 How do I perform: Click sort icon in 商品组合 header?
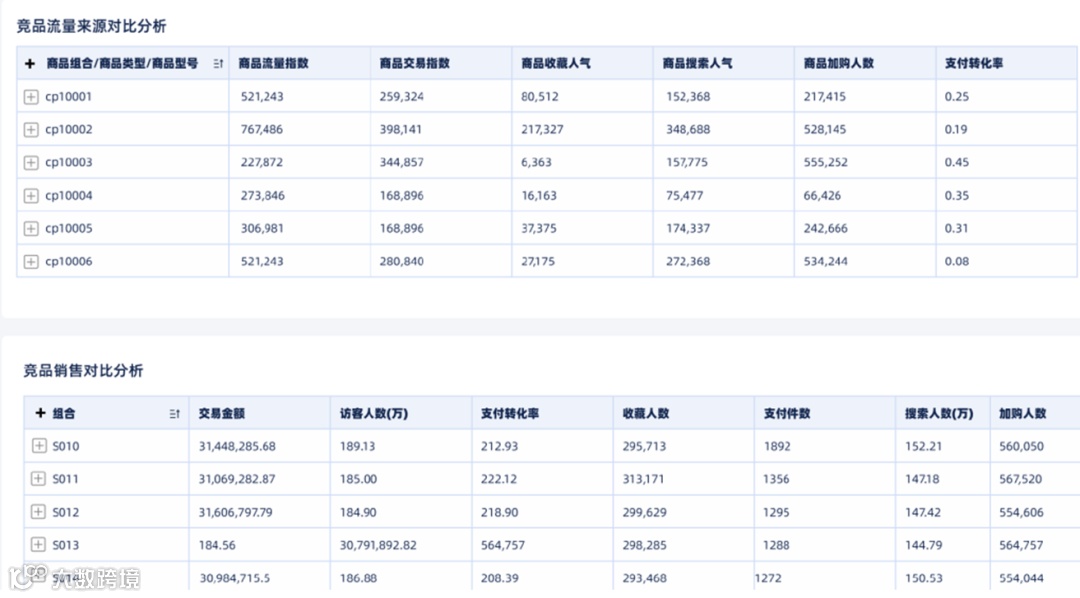[x=218, y=64]
